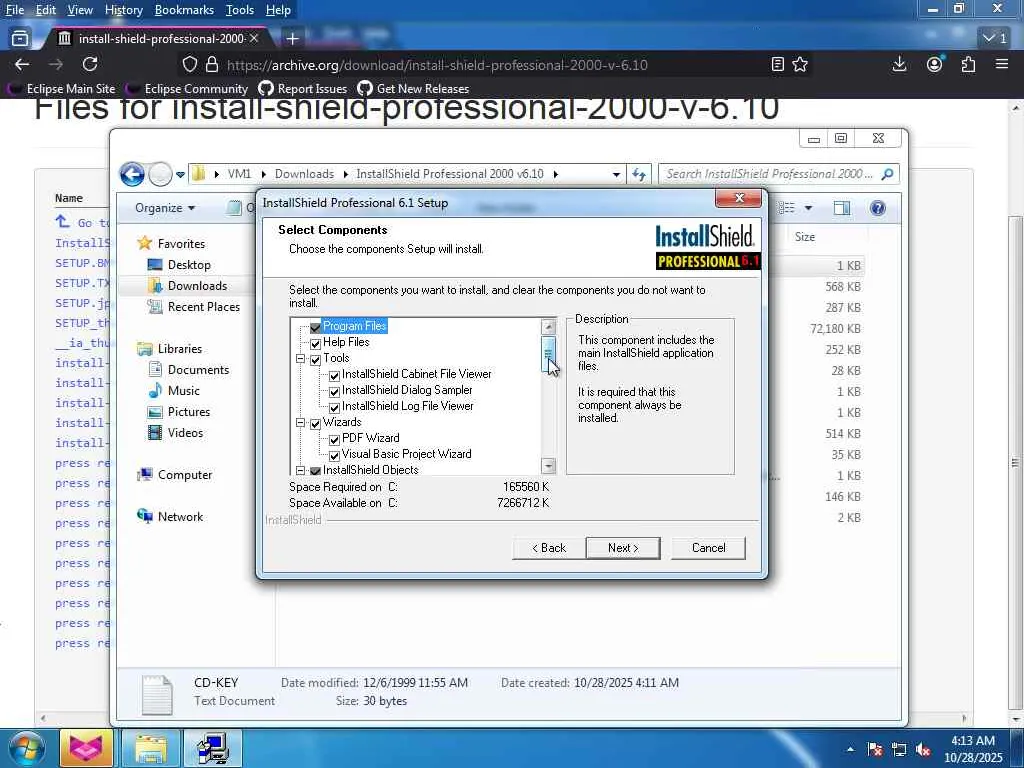Click the site security shield icon

[189, 64]
